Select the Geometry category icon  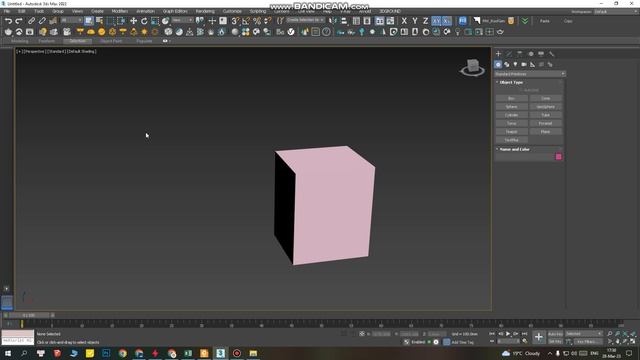click(x=498, y=64)
